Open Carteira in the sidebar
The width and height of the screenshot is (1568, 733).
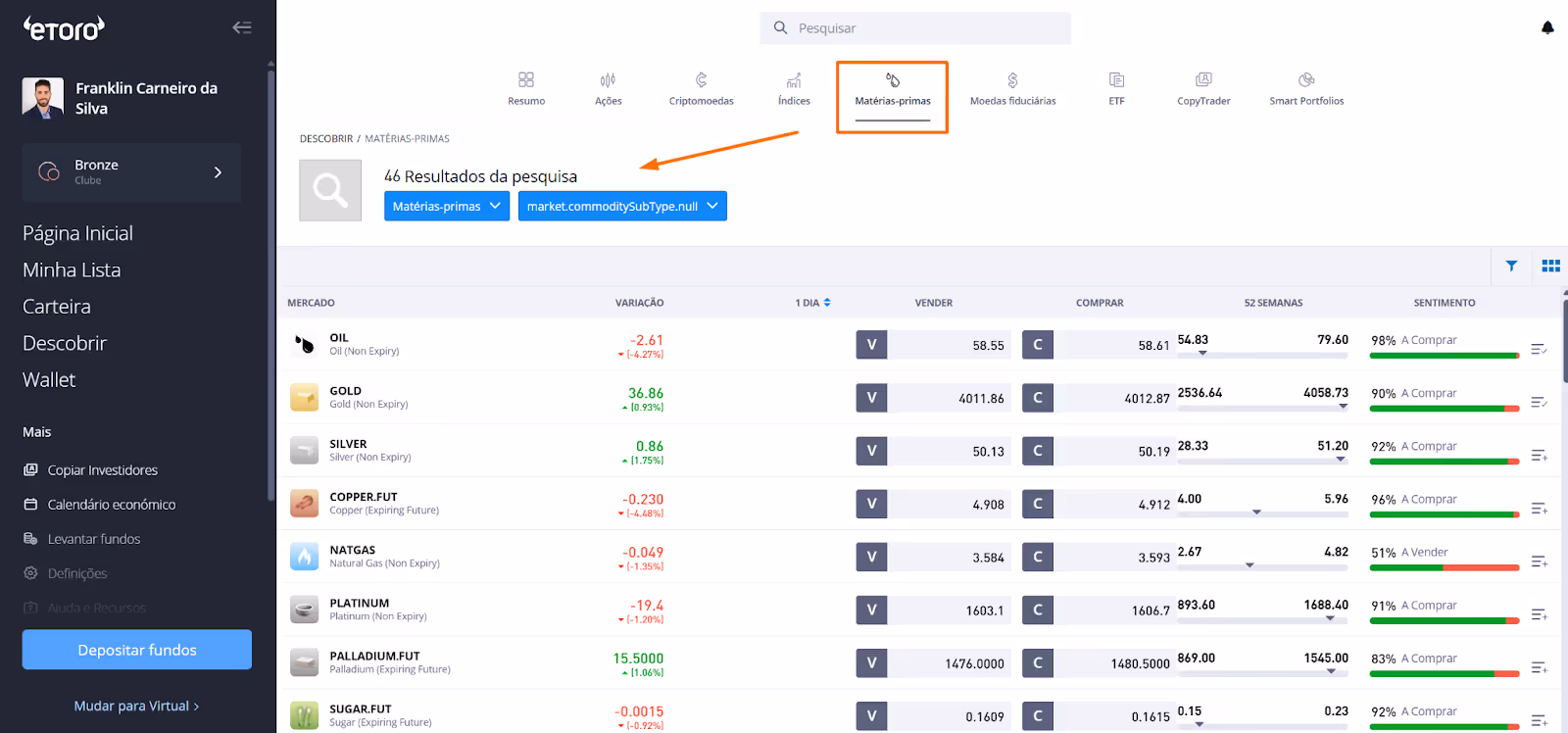pos(57,307)
